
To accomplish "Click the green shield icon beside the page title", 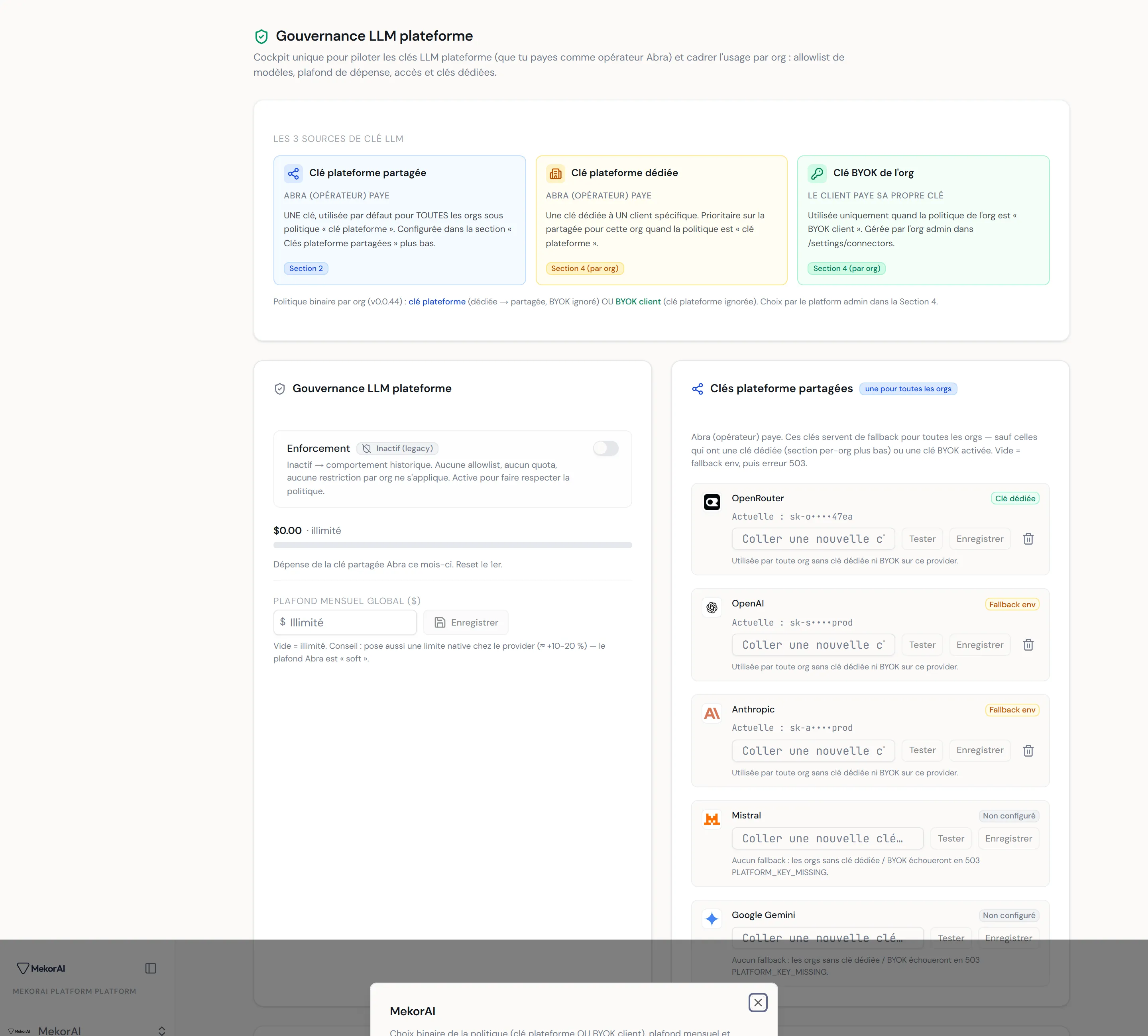I will click(x=261, y=36).
